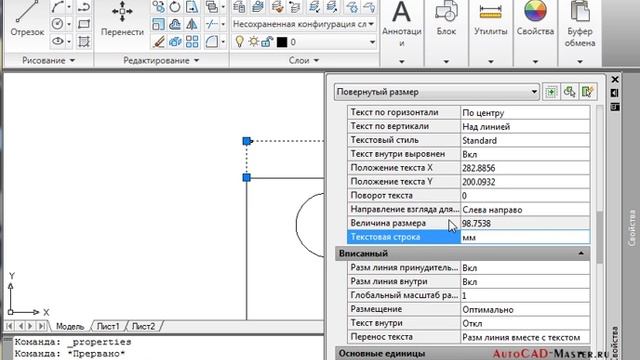Select the ellipse drawing tool
Image resolution: width=640 pixels, height=360 pixels.
pos(57,41)
